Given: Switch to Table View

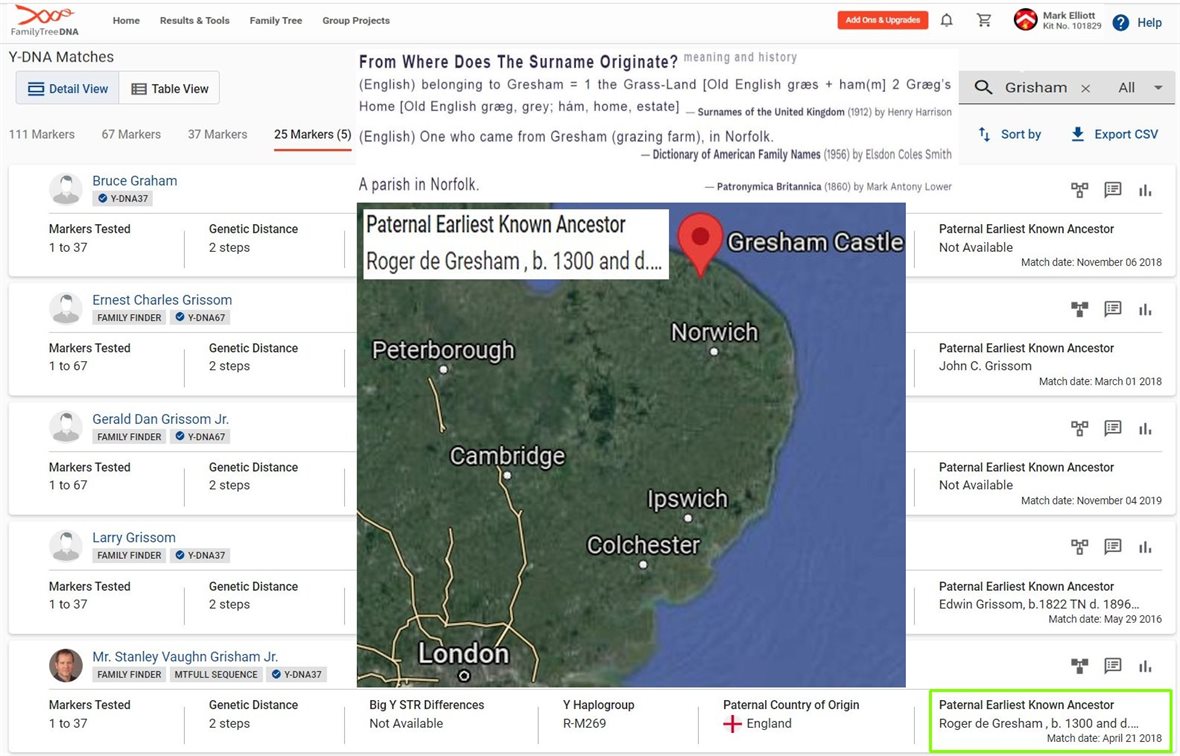Looking at the screenshot, I should pyautogui.click(x=170, y=89).
